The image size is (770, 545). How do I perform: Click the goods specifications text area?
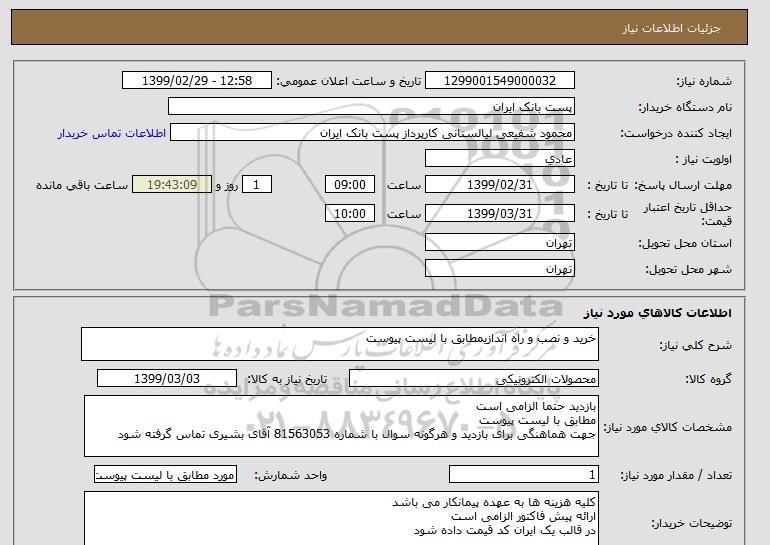click(341, 426)
